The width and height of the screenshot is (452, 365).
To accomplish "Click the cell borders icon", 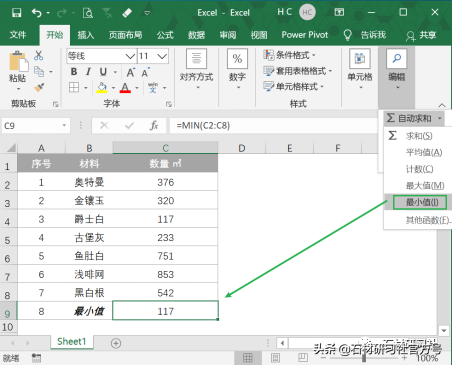I will (x=74, y=88).
